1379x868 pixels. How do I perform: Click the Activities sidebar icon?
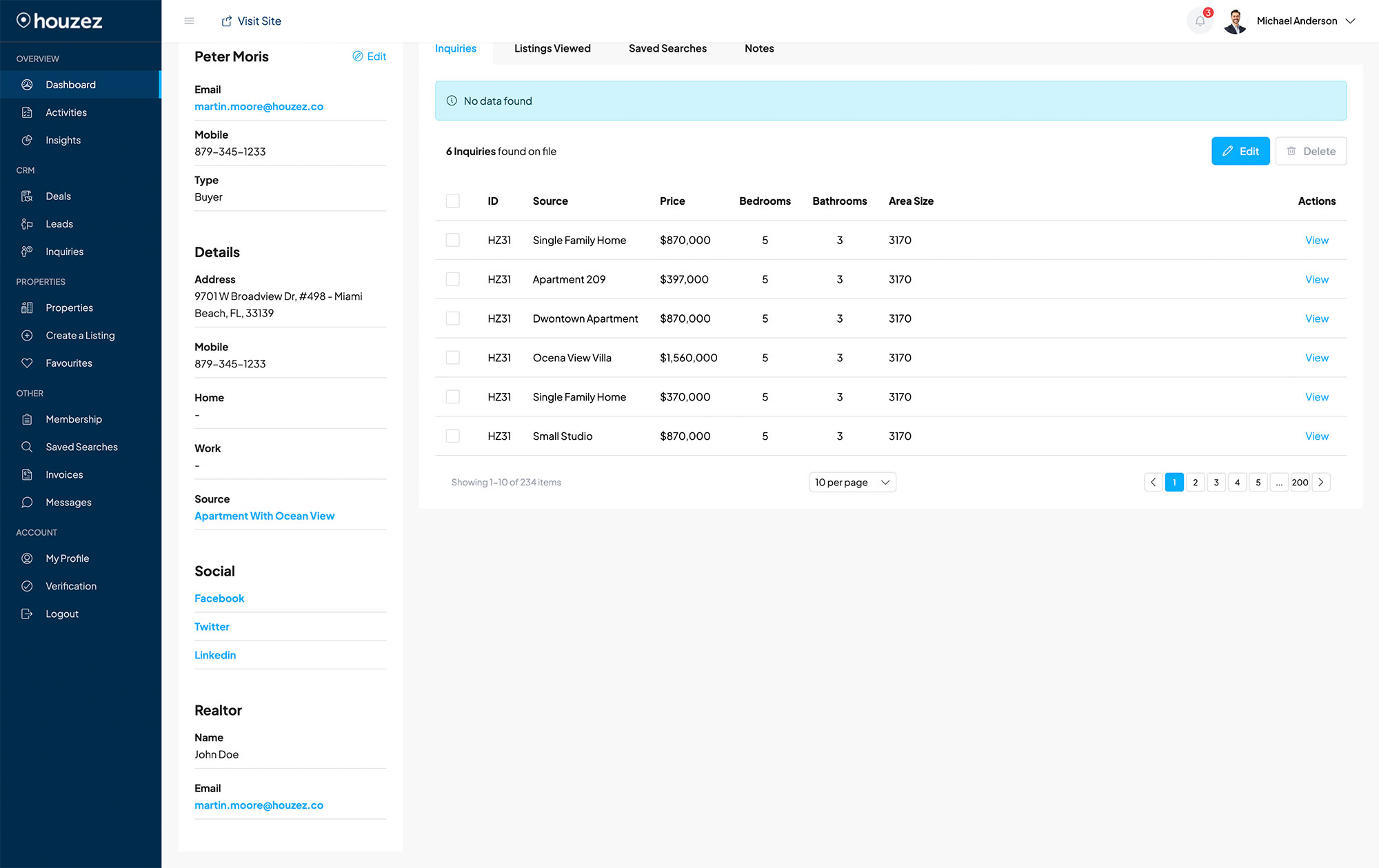coord(27,112)
